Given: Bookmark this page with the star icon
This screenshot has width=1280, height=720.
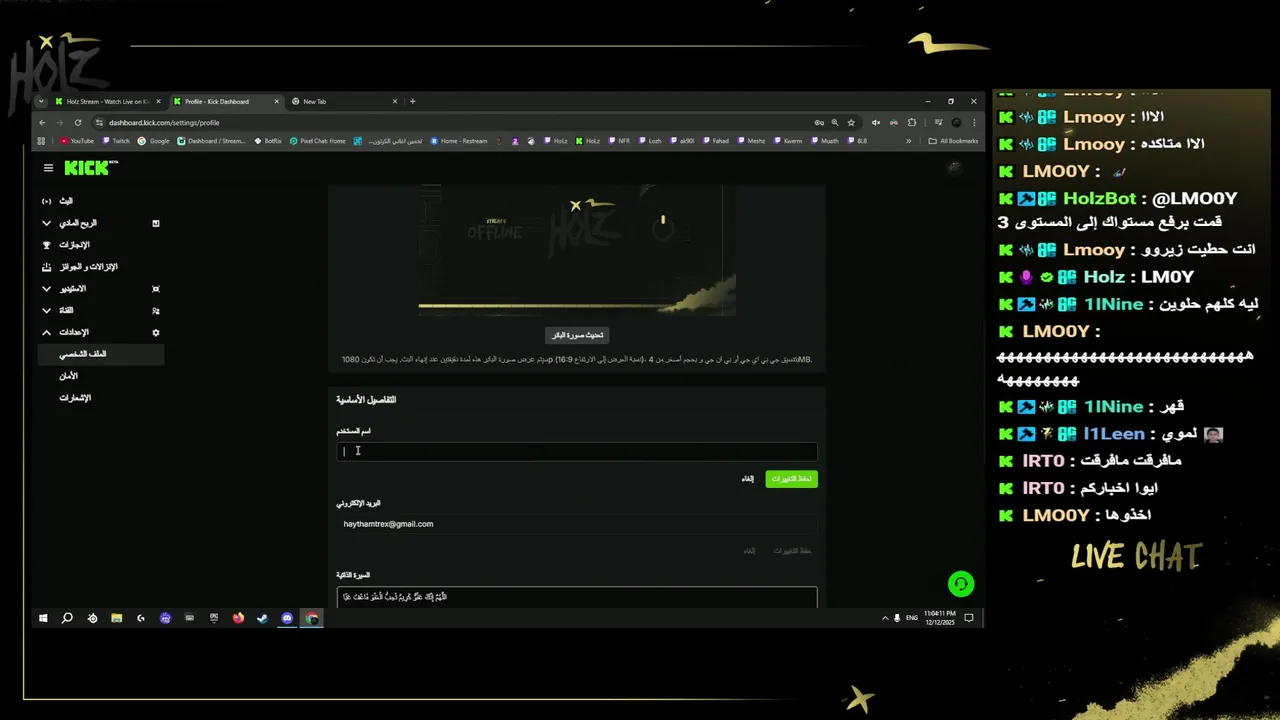Looking at the screenshot, I should pyautogui.click(x=851, y=122).
